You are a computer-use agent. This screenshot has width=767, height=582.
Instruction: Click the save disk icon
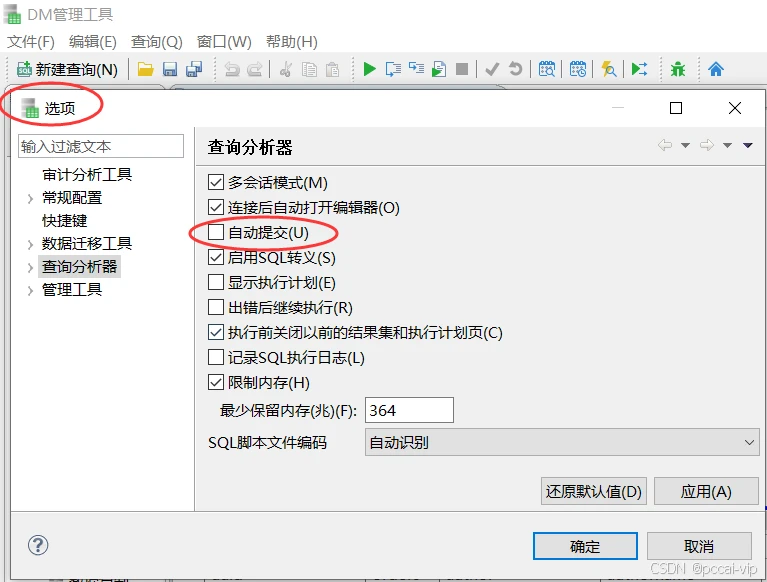click(x=170, y=69)
